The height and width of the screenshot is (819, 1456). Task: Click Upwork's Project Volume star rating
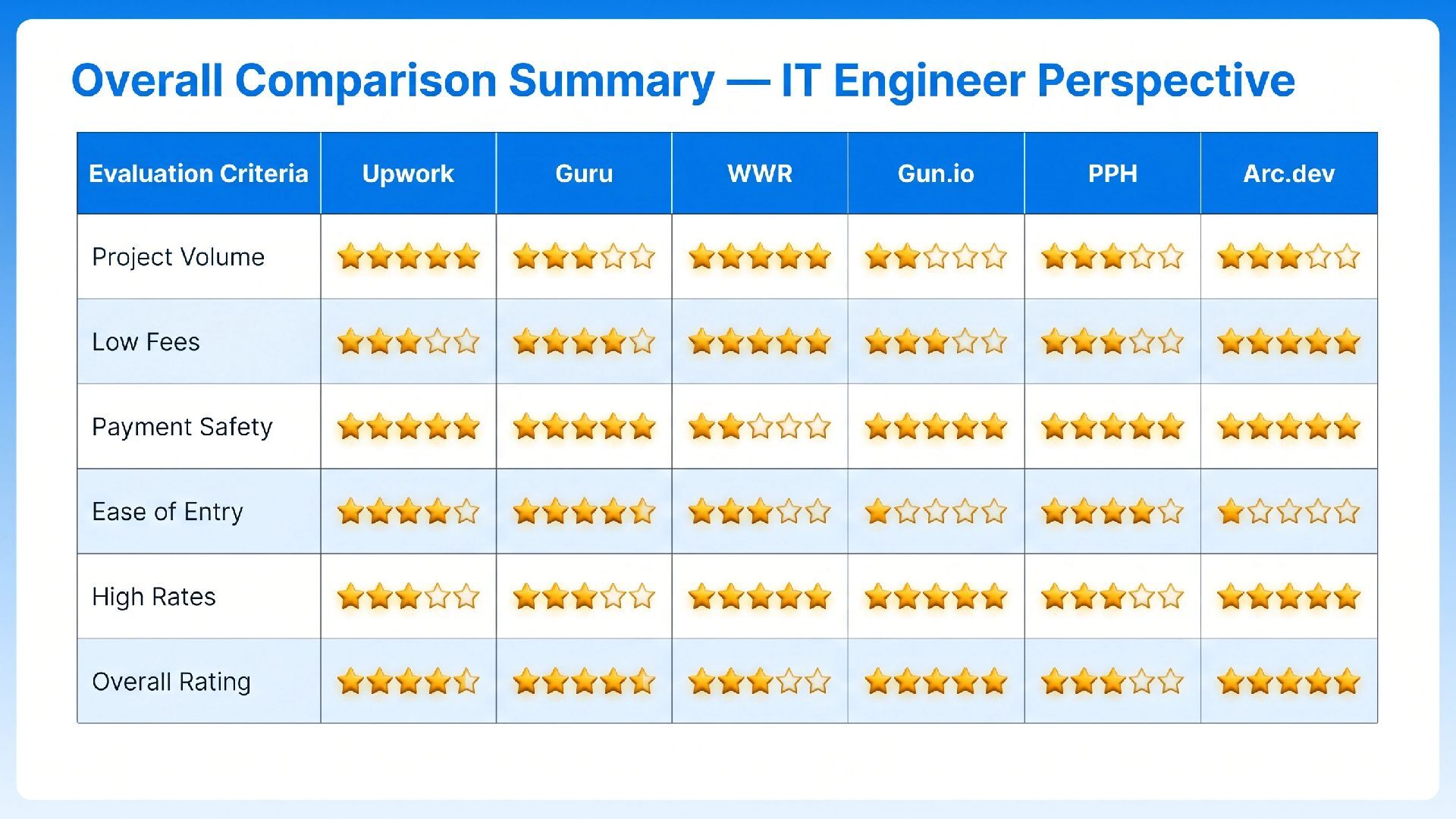click(x=408, y=256)
